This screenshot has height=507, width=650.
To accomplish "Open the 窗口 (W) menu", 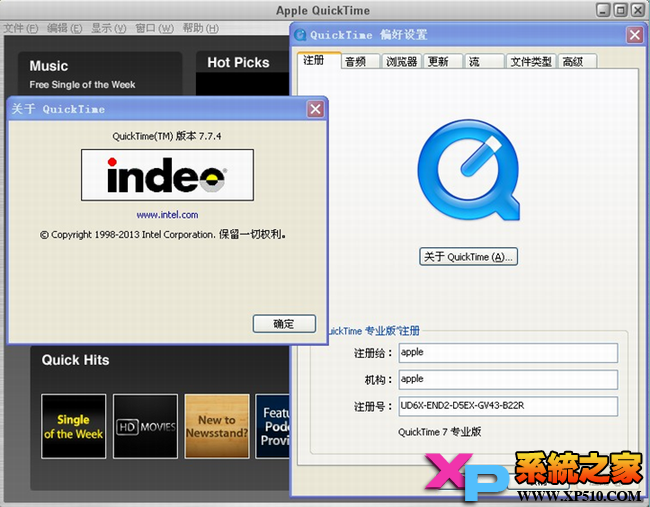I will [x=154, y=28].
